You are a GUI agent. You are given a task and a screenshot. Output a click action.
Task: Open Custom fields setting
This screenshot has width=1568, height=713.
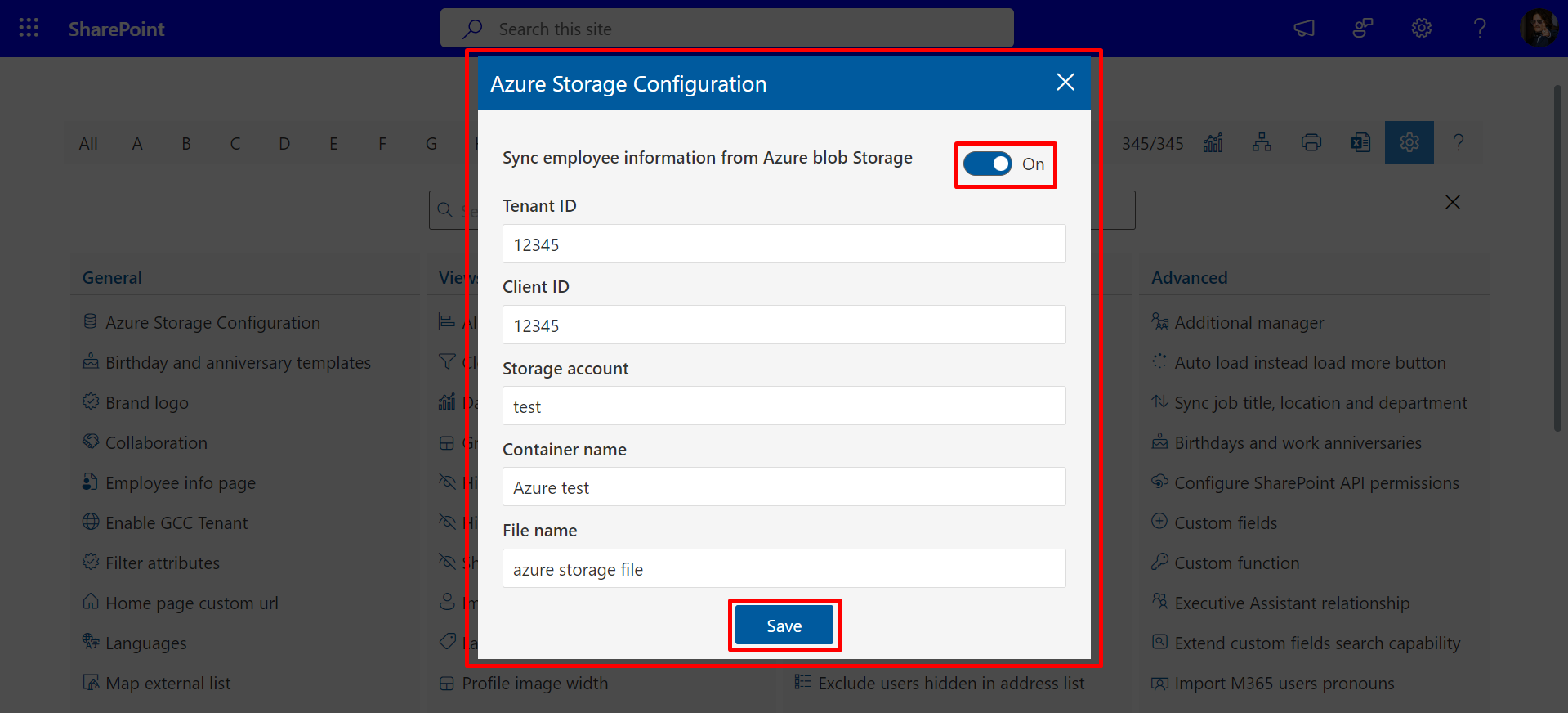coord(1226,523)
